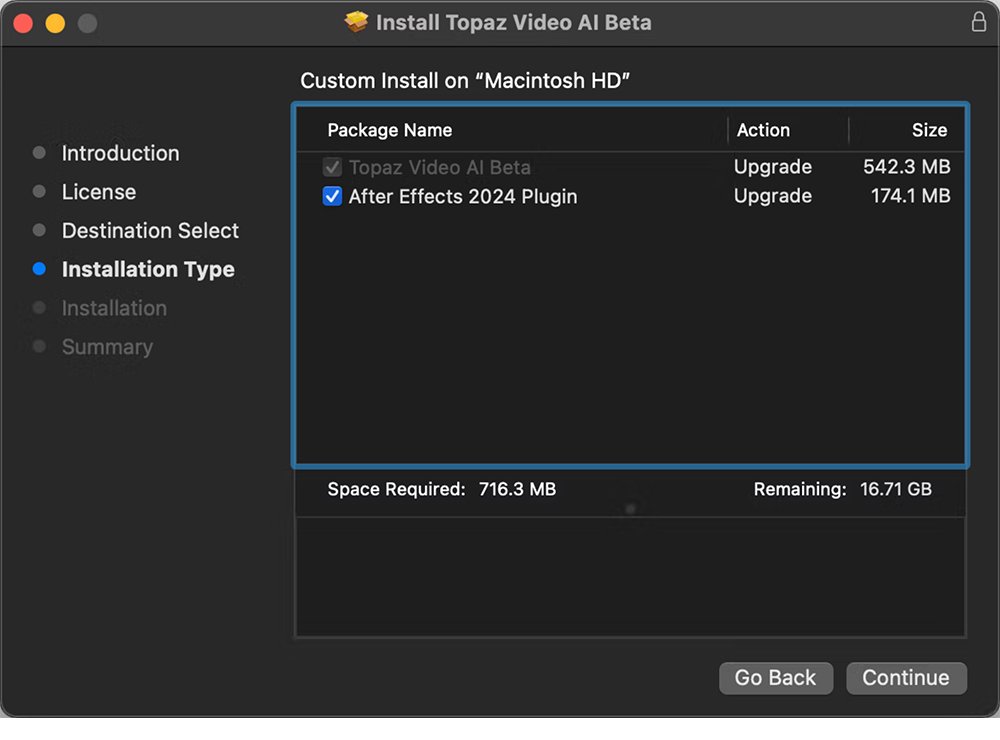Select the Topaz Video AI Beta package name
This screenshot has height=740, width=1000.
point(439,167)
